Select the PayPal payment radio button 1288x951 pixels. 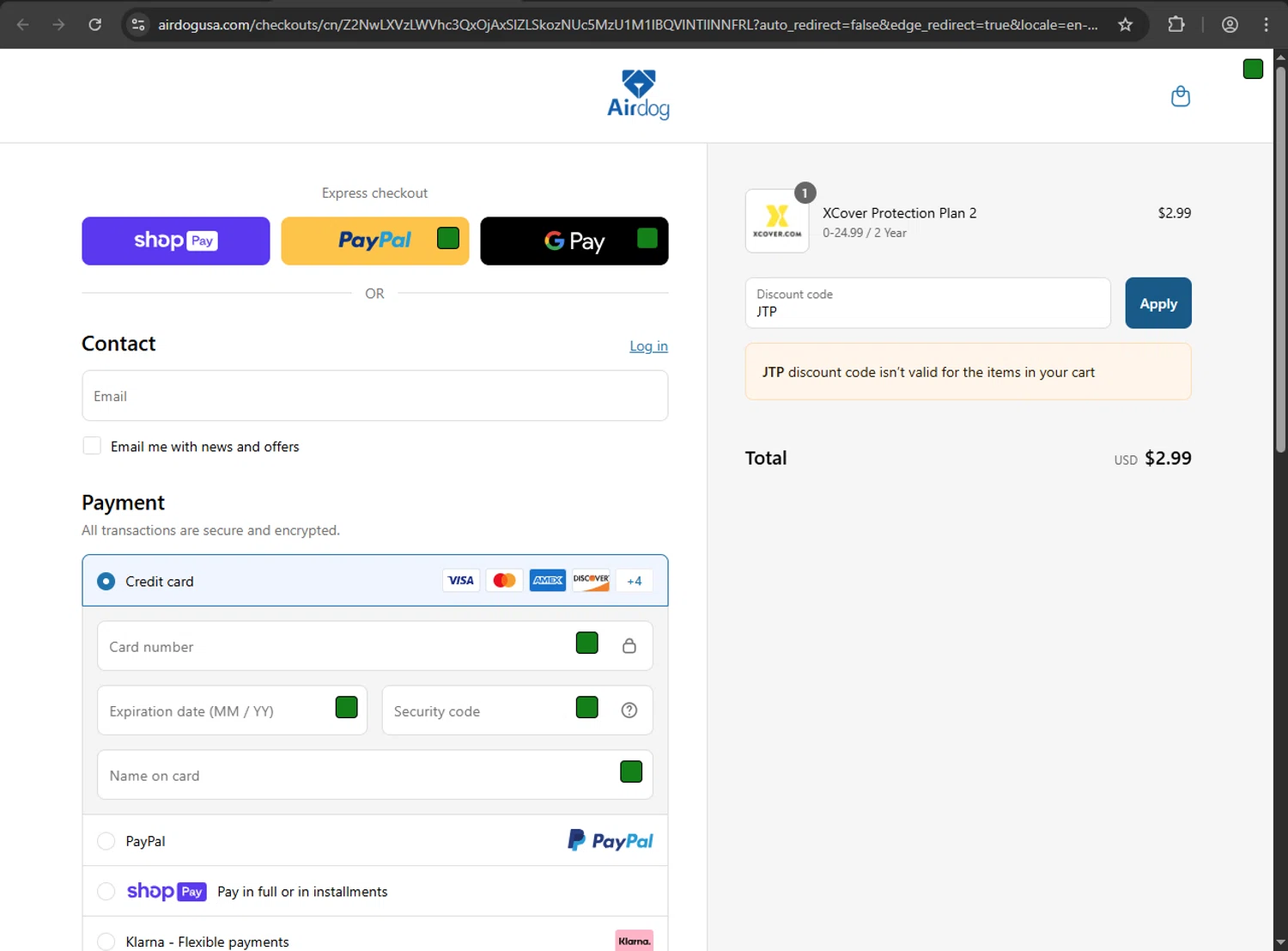(106, 841)
